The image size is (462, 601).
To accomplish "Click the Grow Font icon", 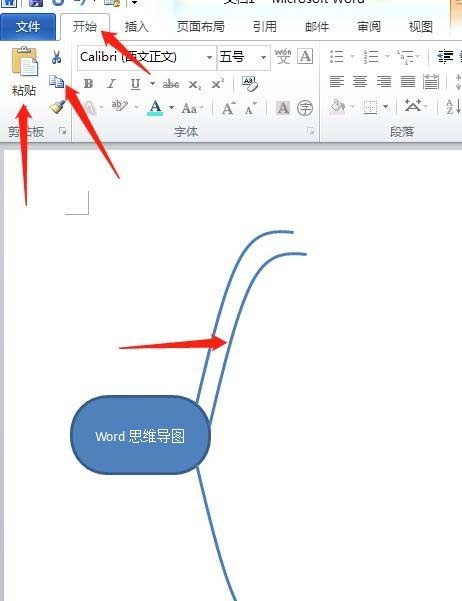I will tap(229, 108).
